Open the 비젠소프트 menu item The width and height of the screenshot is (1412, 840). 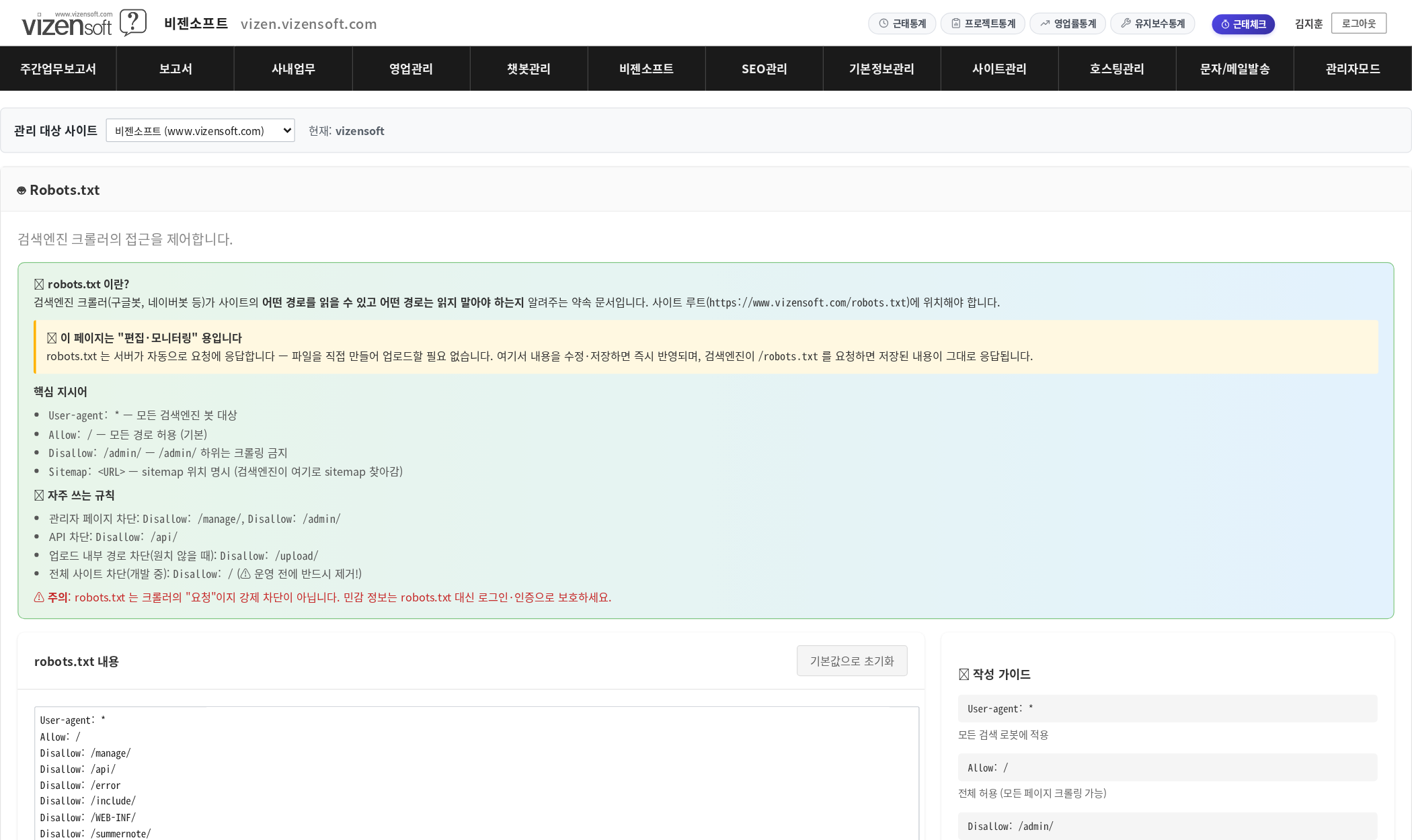point(646,69)
